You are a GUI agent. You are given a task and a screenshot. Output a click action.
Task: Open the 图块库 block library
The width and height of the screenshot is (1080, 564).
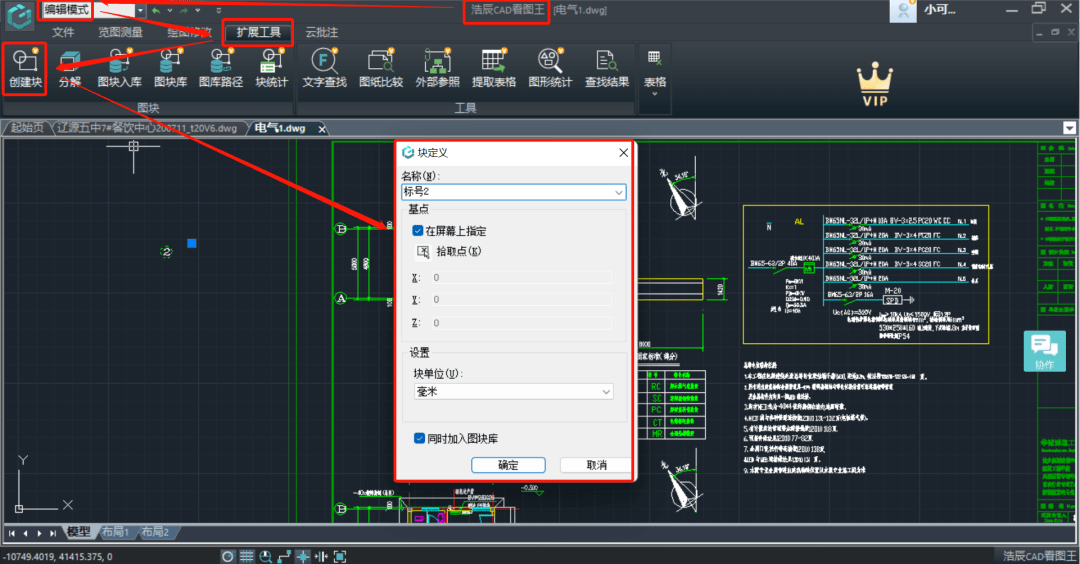coord(170,68)
